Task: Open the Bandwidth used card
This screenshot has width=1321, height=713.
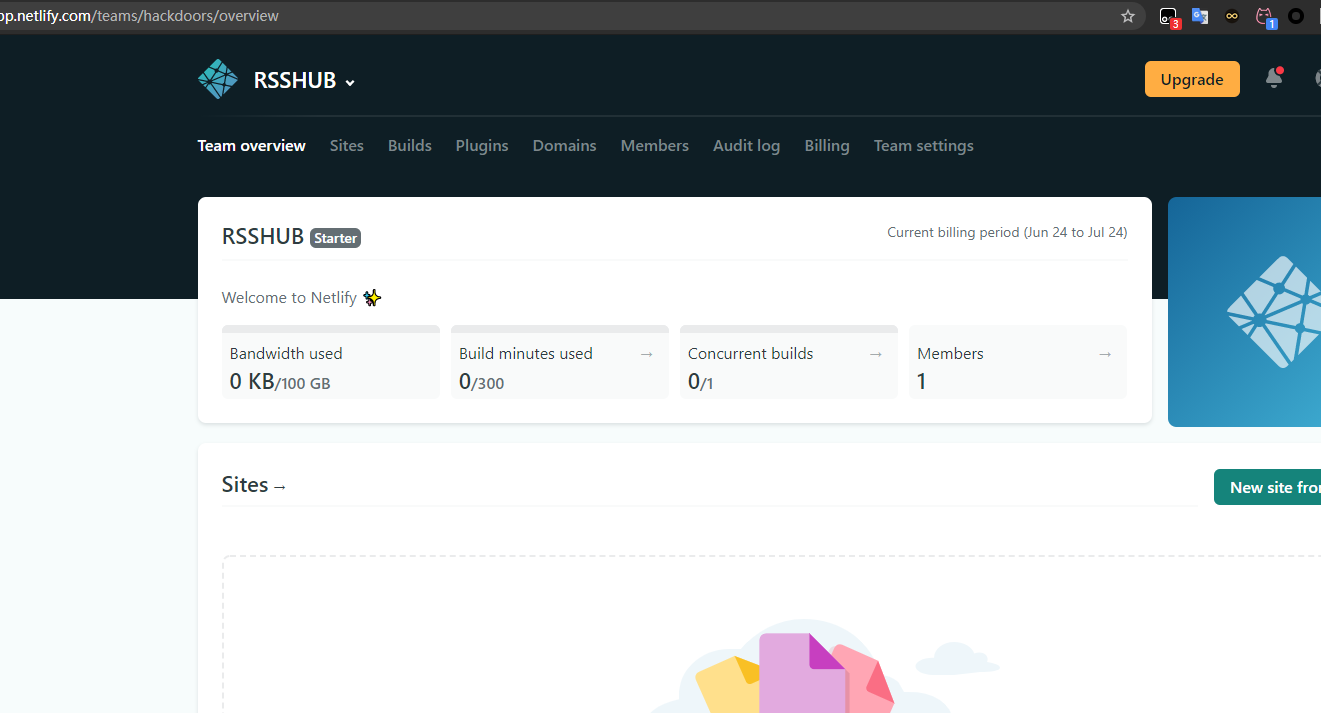Action: tap(331, 362)
